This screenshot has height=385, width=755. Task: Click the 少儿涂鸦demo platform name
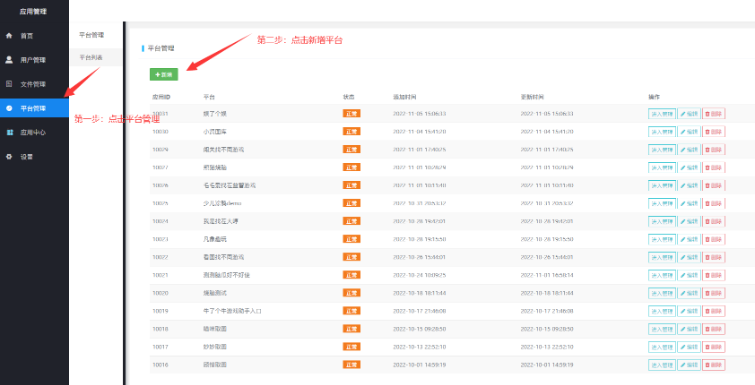[x=222, y=203]
